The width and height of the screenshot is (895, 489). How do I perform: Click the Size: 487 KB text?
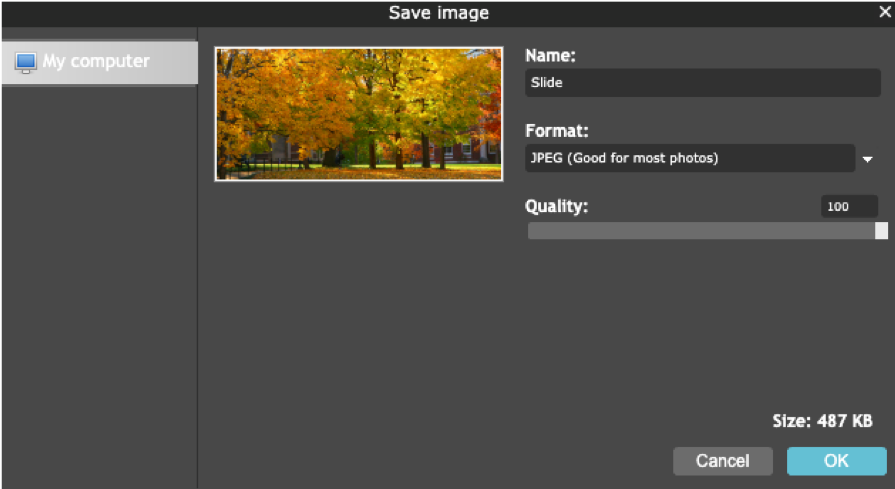[822, 421]
